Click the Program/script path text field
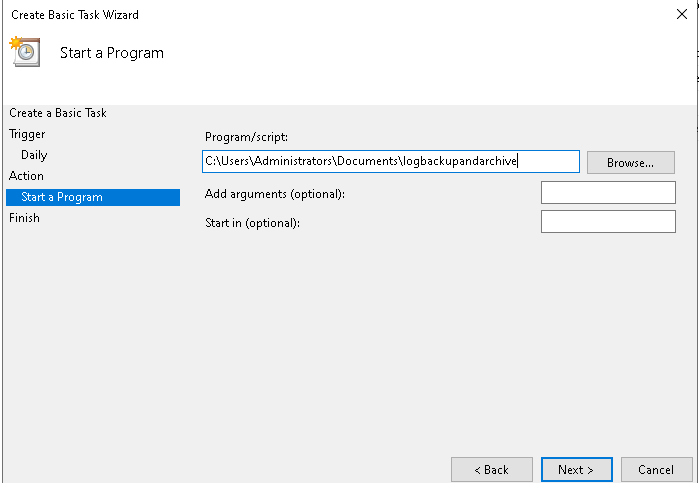The height and width of the screenshot is (483, 699). (x=390, y=161)
